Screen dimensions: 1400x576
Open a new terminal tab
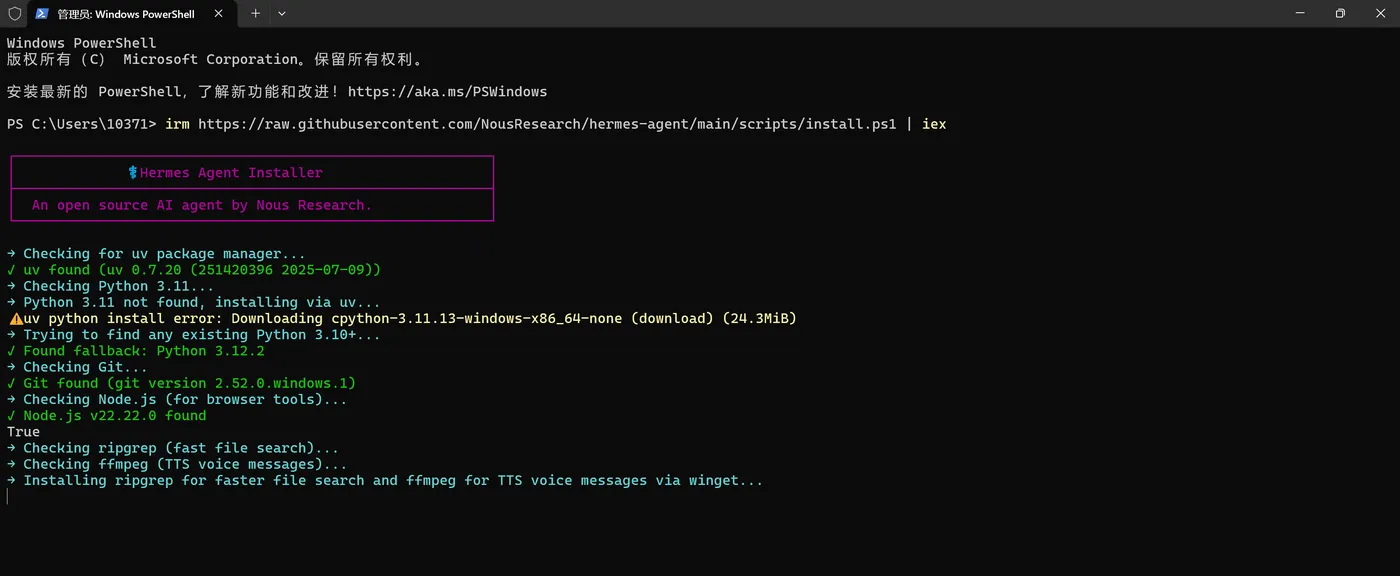[x=255, y=14]
